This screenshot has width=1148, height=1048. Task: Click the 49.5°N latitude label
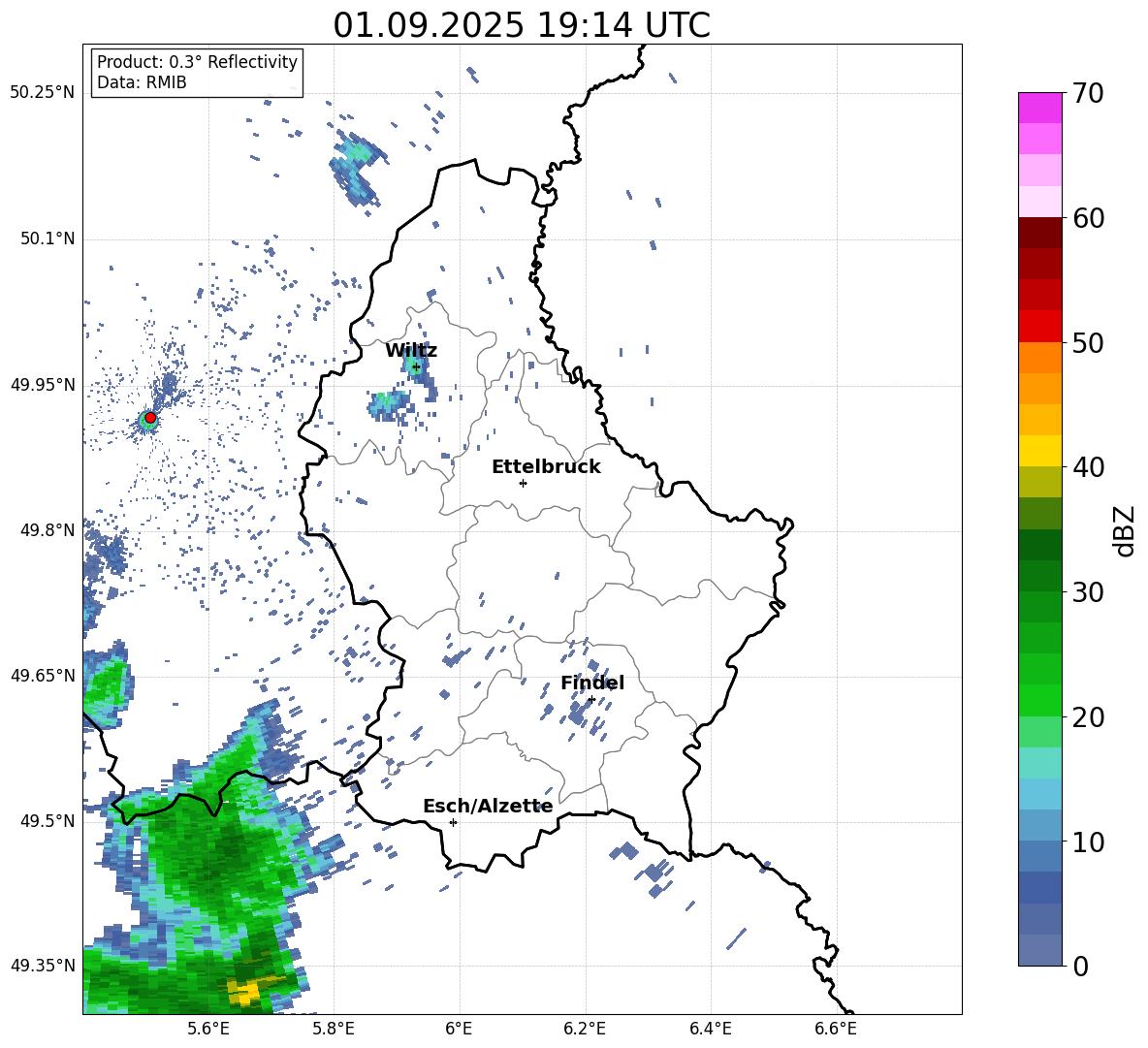(x=48, y=821)
